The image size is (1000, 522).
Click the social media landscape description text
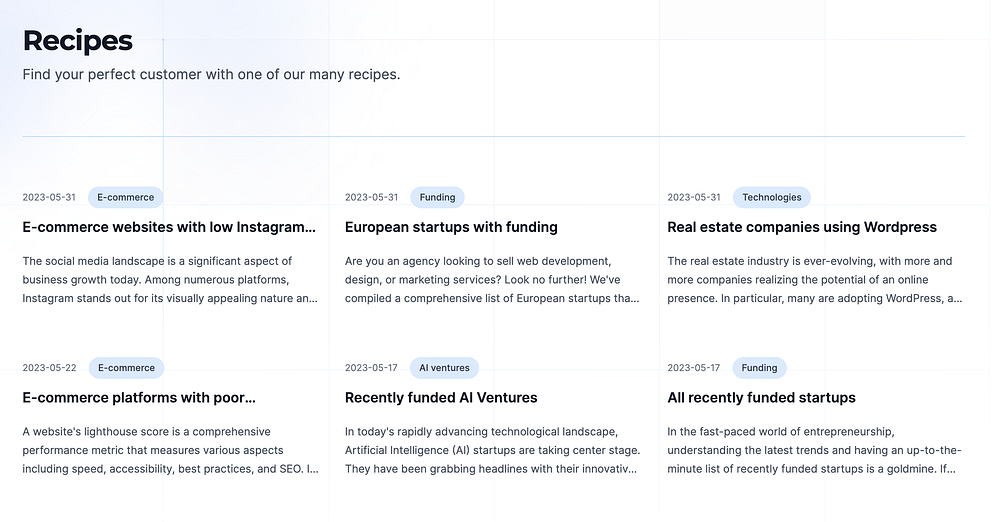(170, 279)
